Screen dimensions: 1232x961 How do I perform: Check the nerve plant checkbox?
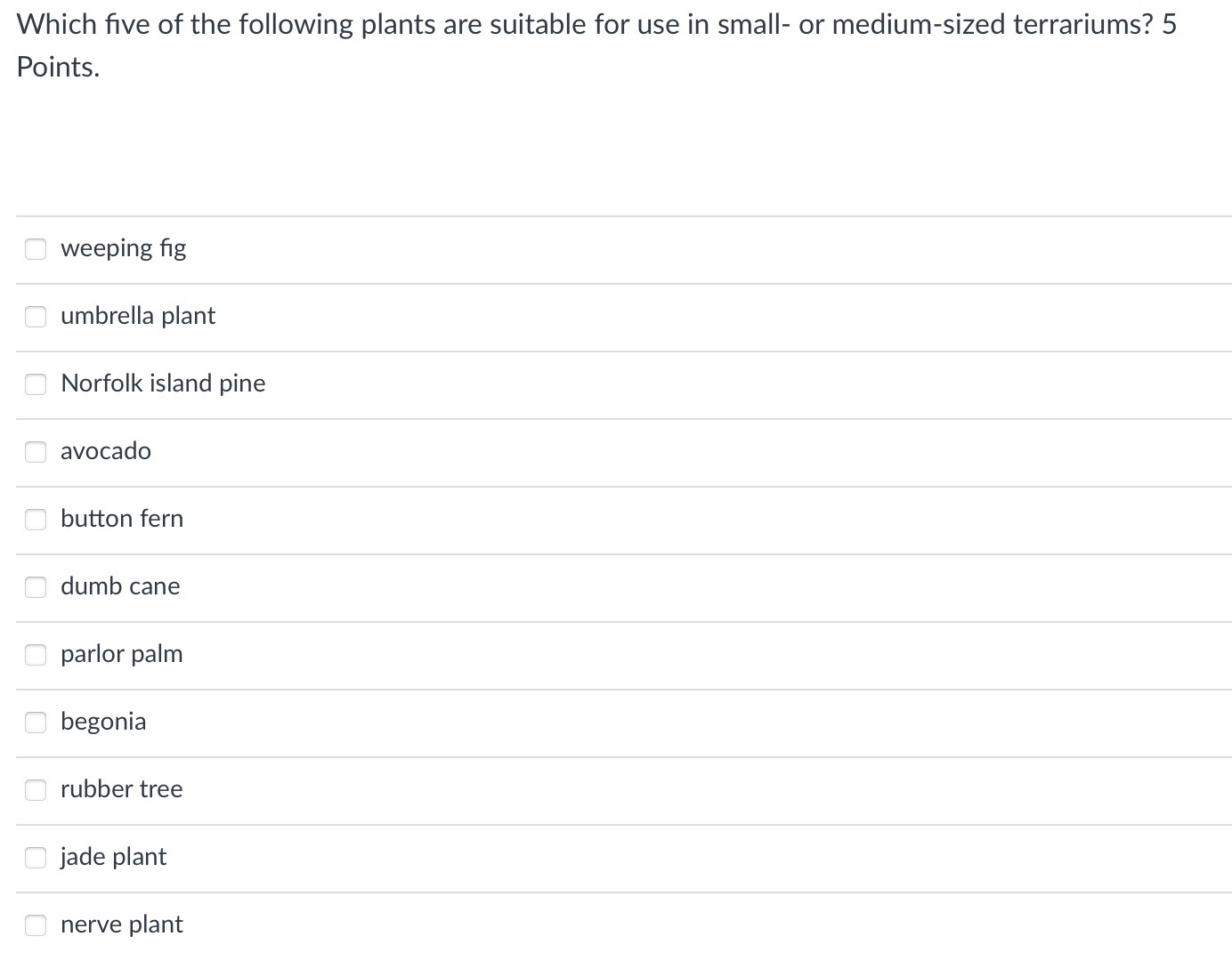36,925
